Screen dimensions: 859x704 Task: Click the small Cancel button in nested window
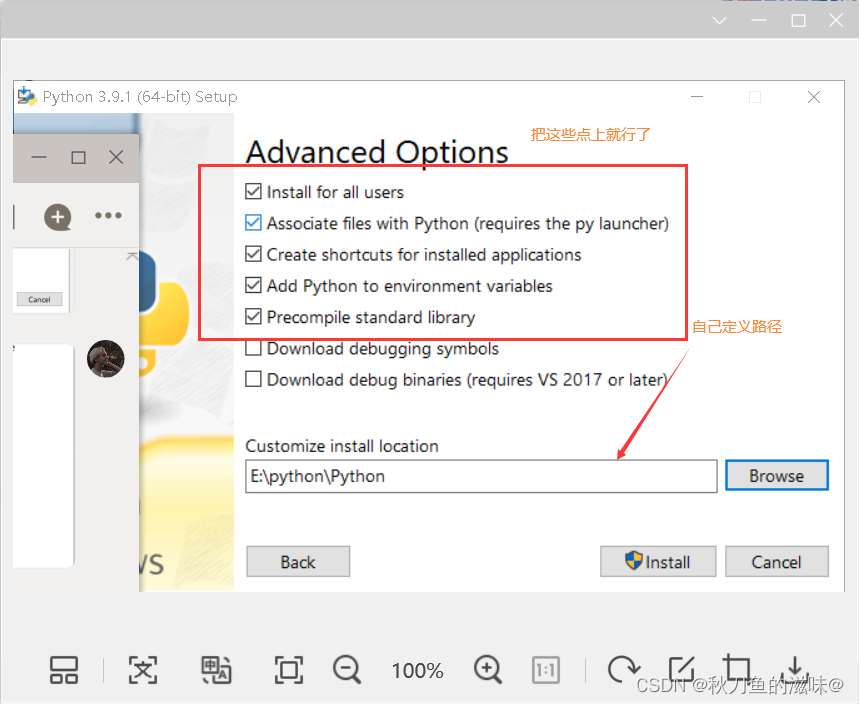(39, 300)
